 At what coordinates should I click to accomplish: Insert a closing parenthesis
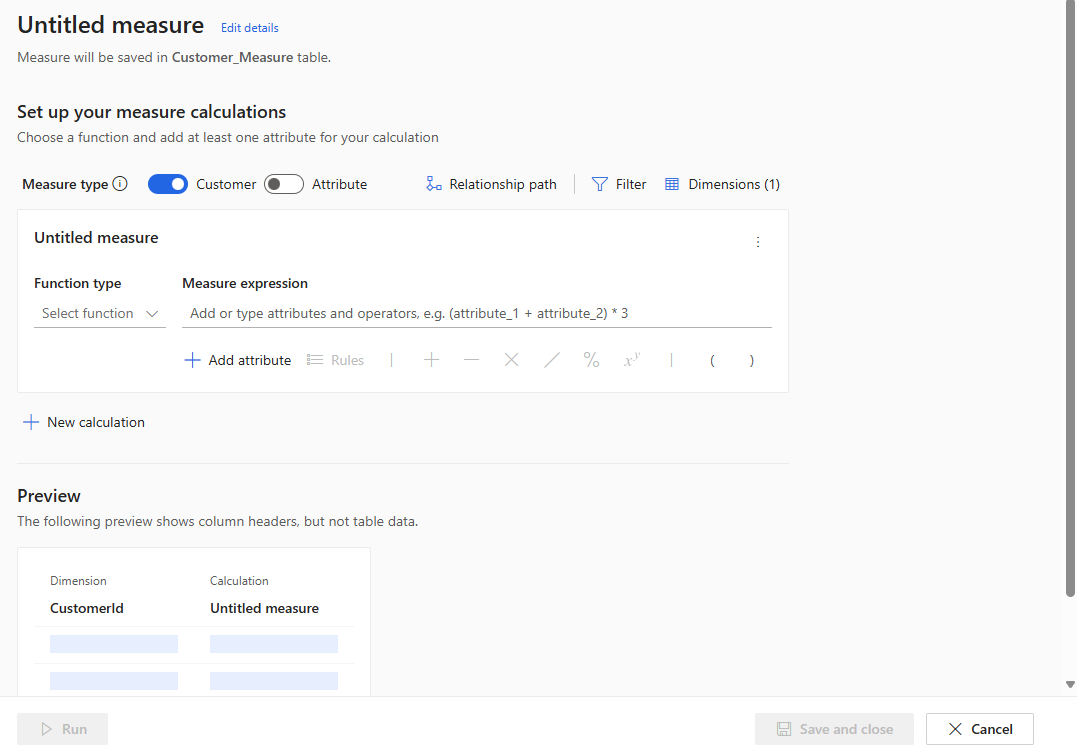pos(751,360)
